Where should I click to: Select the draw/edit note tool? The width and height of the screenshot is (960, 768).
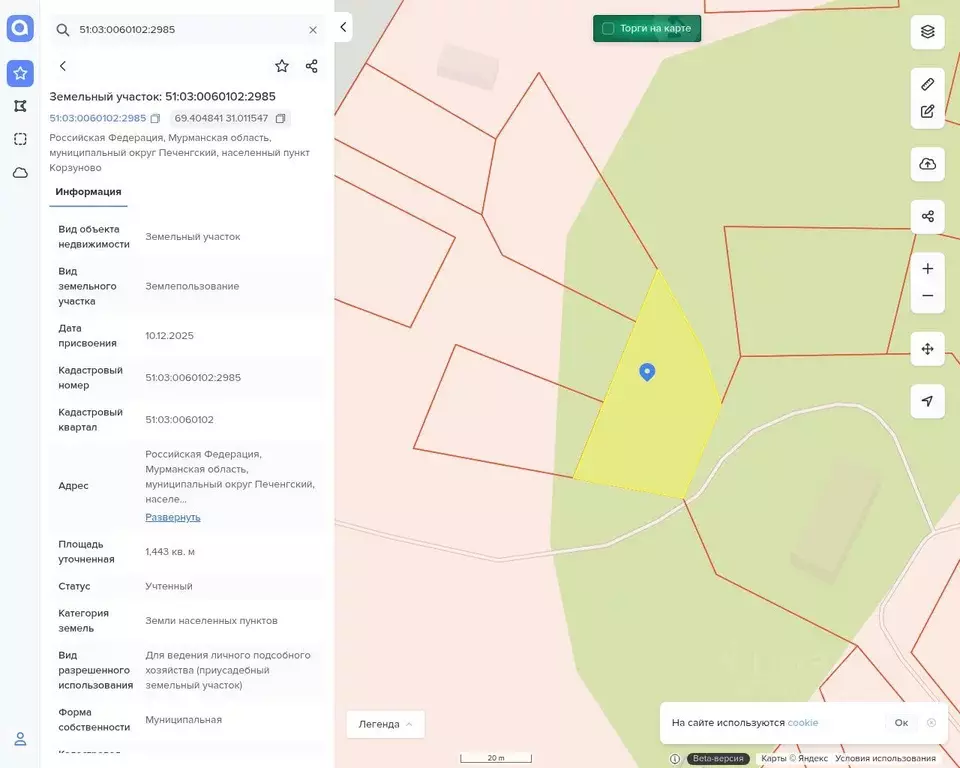tap(928, 111)
